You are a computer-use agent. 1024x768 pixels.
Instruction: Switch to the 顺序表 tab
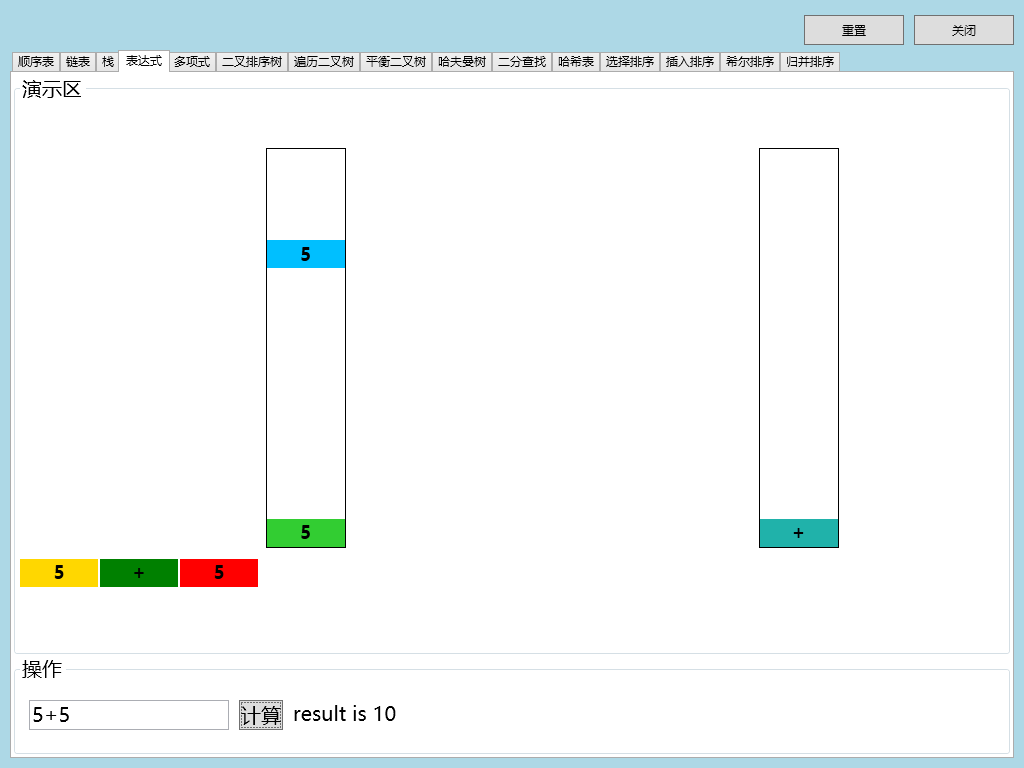point(36,62)
